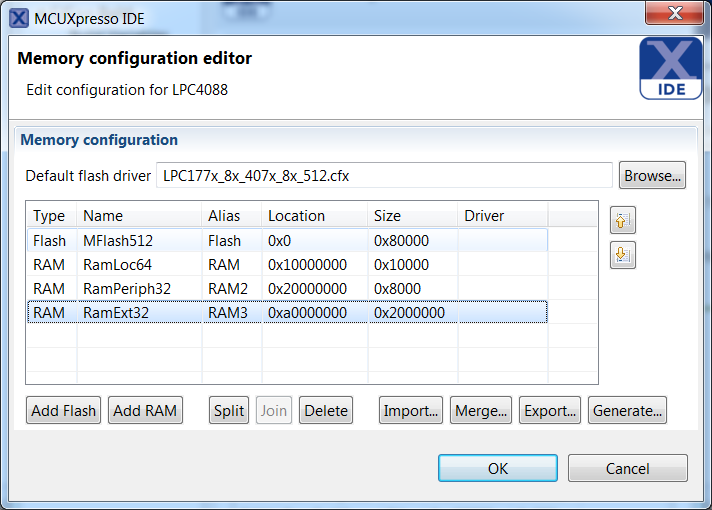The image size is (712, 510).
Task: Close the MCUXpresso IDE dialog
Action: [x=674, y=13]
